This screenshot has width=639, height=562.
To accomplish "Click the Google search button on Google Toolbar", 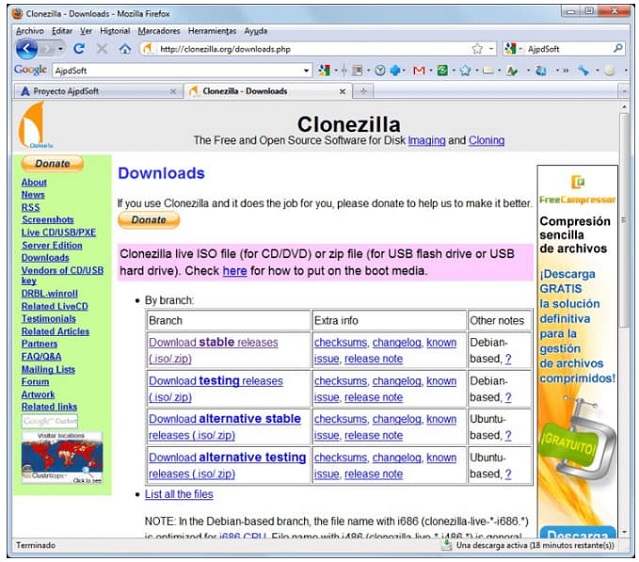I will (324, 71).
